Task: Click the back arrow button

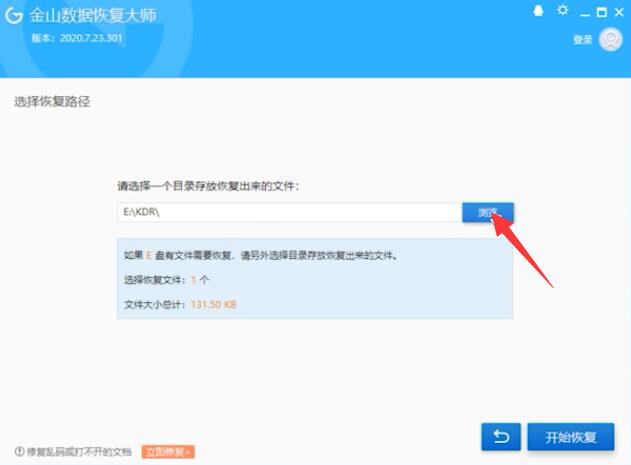Action: click(x=501, y=436)
